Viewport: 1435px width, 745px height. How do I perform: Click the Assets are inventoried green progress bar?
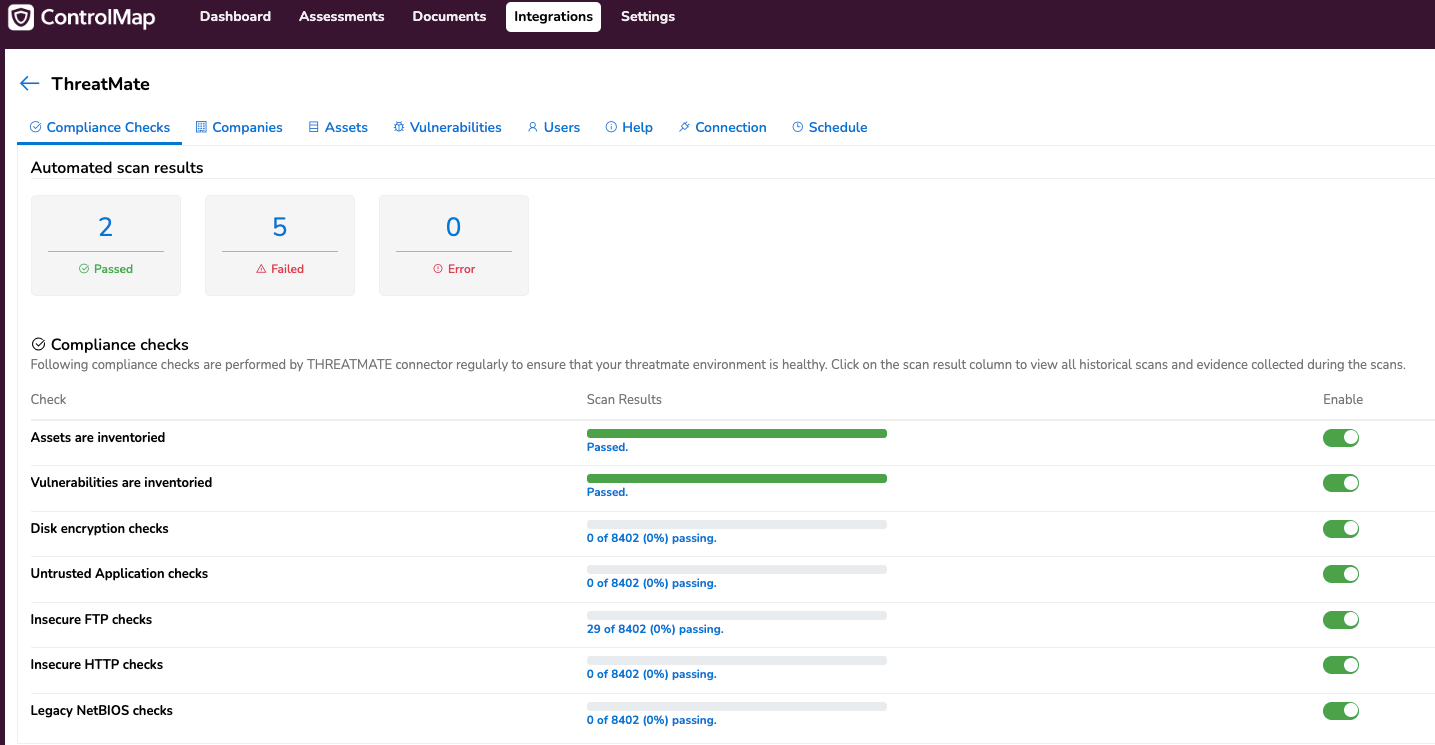tap(737, 433)
